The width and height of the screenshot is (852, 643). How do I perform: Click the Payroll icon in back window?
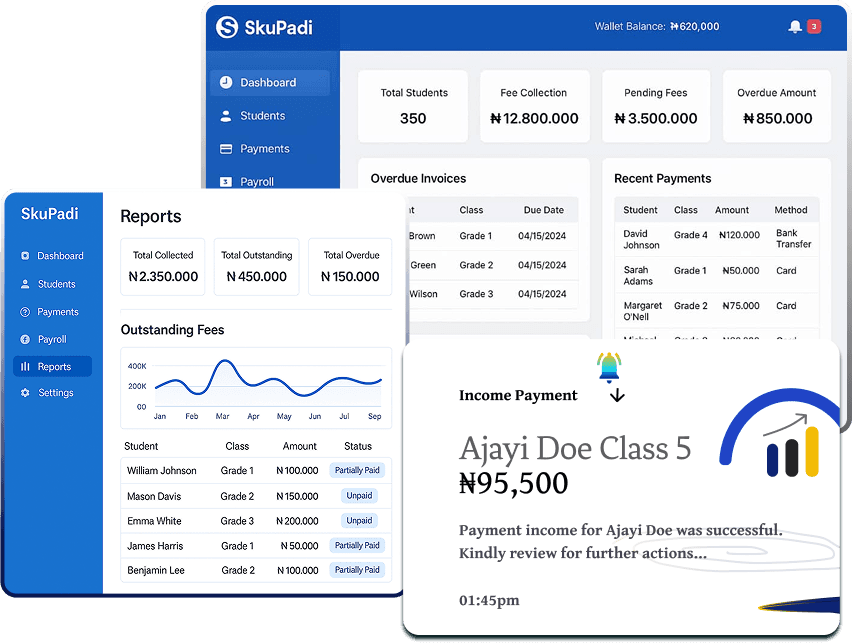tap(225, 182)
